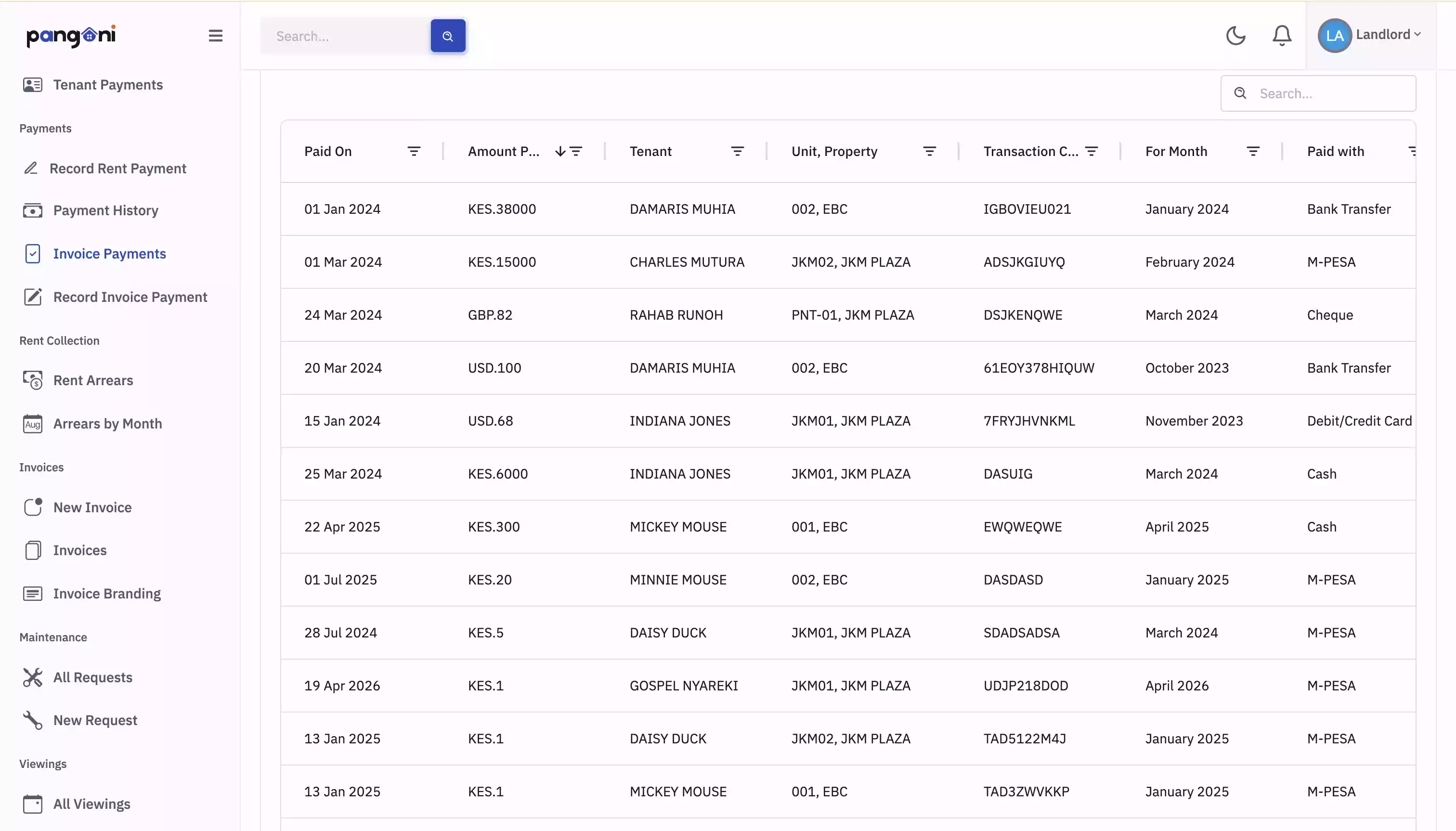Select the Invoice Payments checkbox icon
The width and height of the screenshot is (1456, 831).
click(x=33, y=253)
